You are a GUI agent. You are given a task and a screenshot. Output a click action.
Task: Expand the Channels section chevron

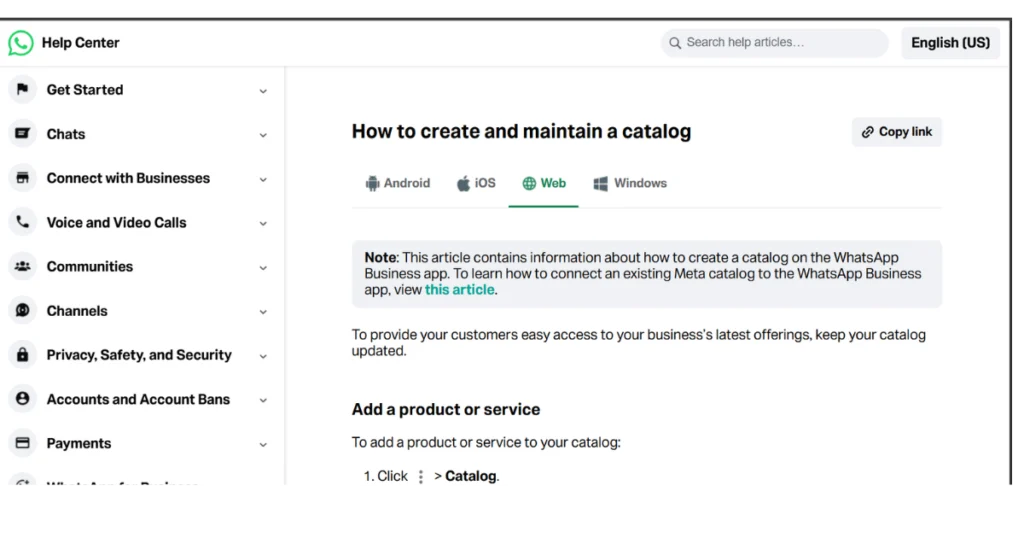coord(263,312)
